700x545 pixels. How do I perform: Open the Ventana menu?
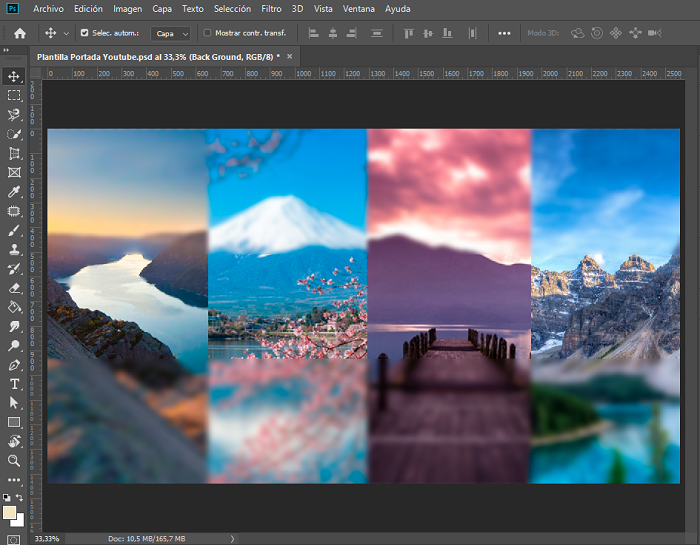[358, 9]
